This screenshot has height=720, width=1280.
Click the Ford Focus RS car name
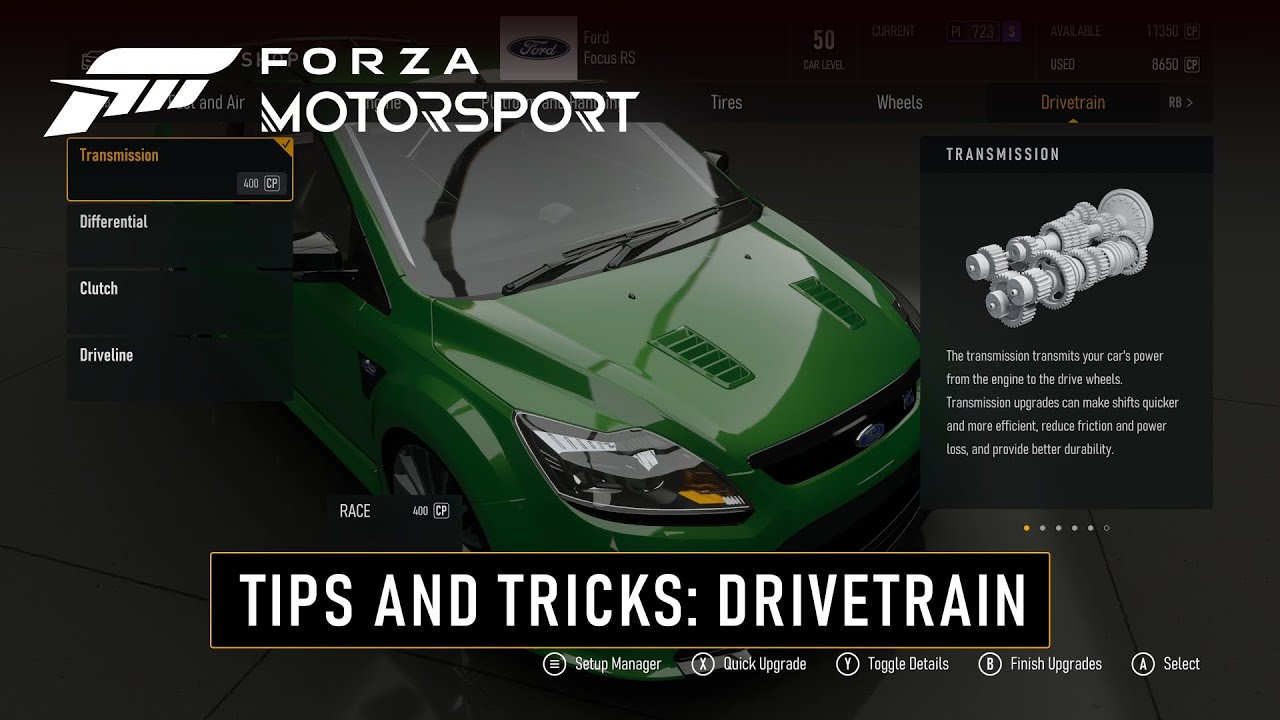coord(609,48)
